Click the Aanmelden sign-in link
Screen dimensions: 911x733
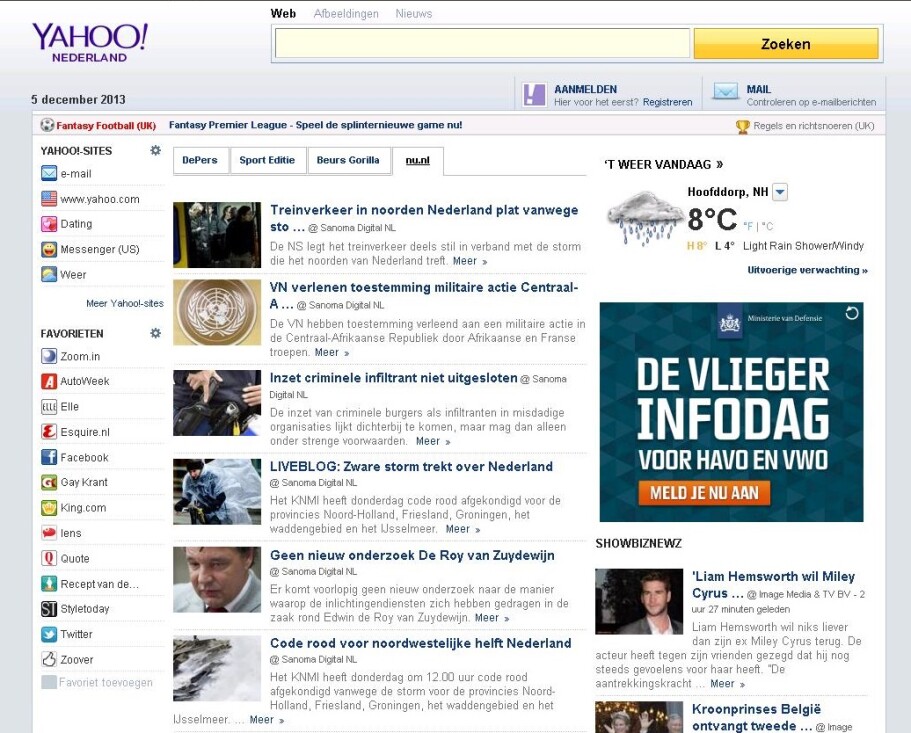[x=586, y=89]
